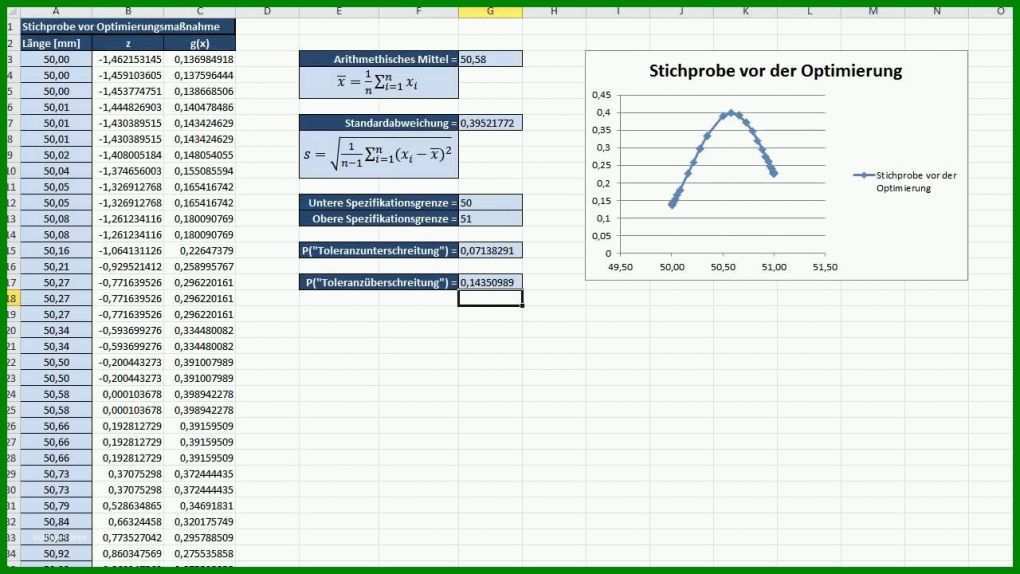Click the cell containing 50,21
This screenshot has height=574, width=1020.
(x=56, y=266)
